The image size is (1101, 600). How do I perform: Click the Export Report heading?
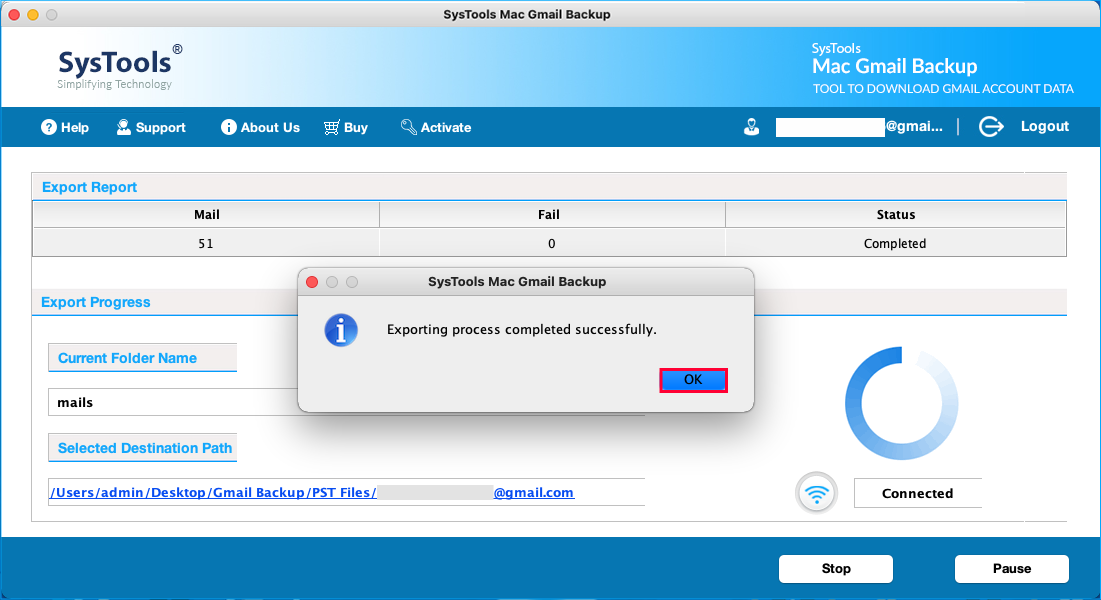point(89,187)
